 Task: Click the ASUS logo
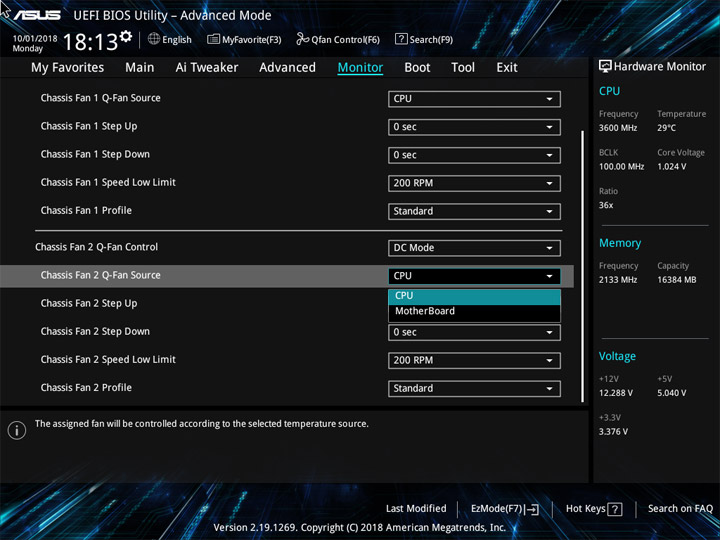[x=37, y=15]
